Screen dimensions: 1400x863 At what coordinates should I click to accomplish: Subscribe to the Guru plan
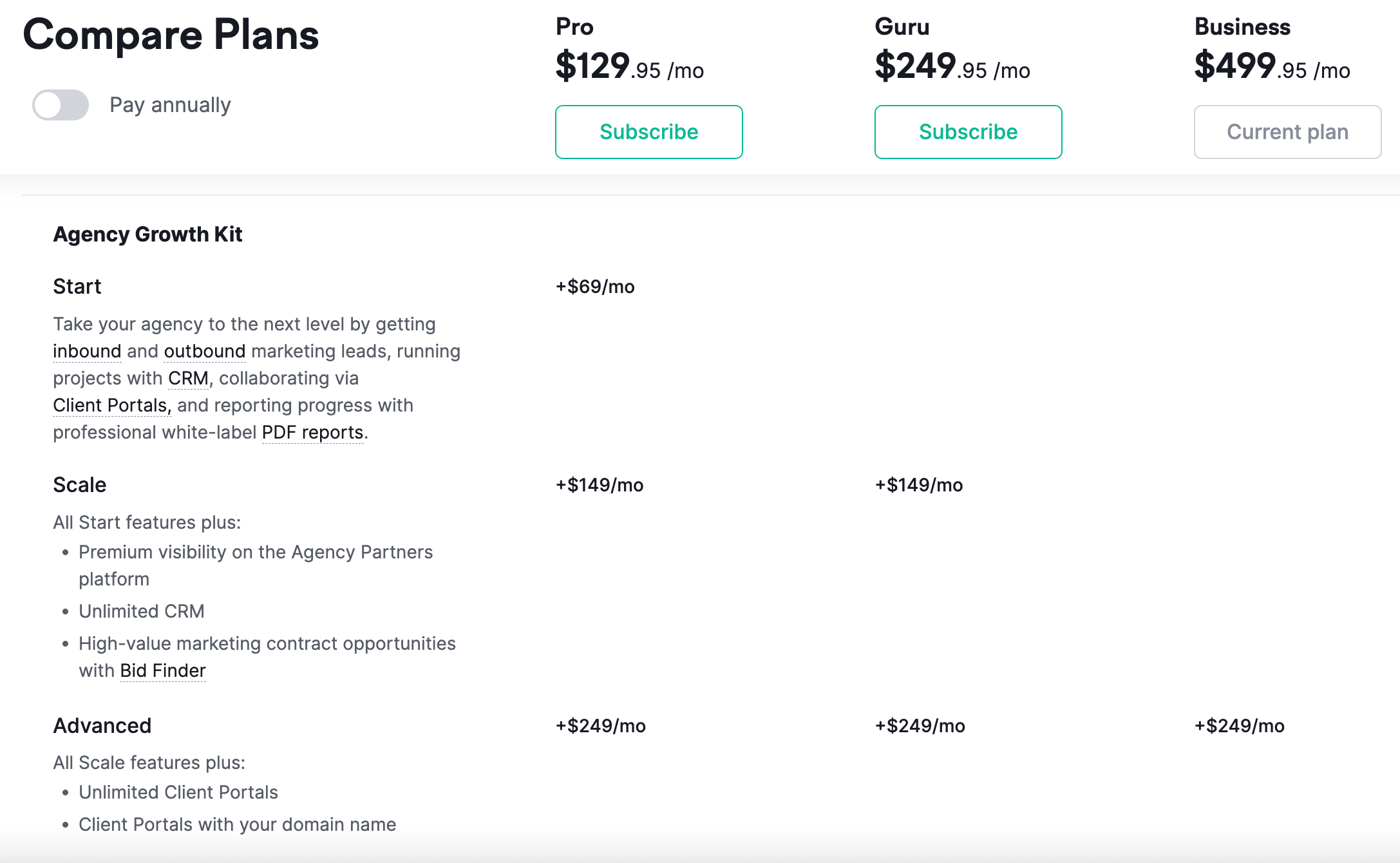(x=968, y=132)
